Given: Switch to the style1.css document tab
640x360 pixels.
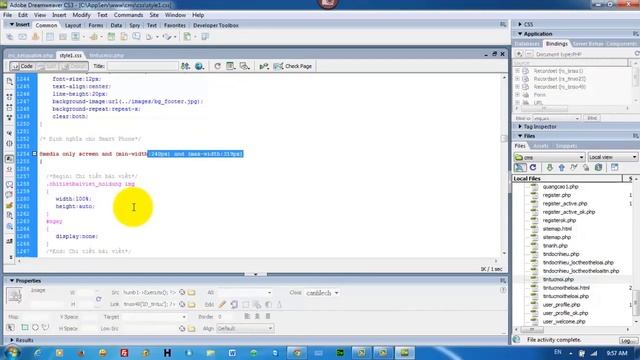Looking at the screenshot, I should click(x=70, y=55).
